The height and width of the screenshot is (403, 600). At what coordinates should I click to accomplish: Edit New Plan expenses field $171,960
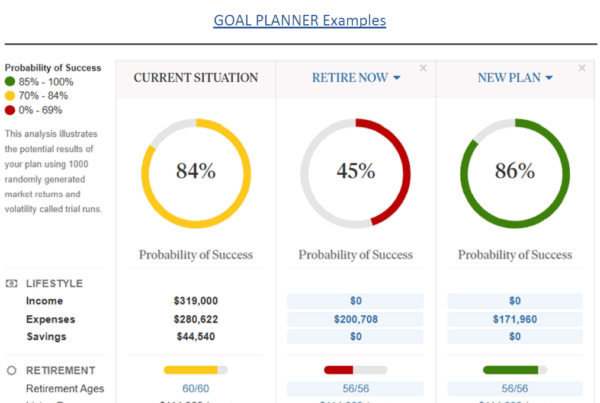(515, 319)
